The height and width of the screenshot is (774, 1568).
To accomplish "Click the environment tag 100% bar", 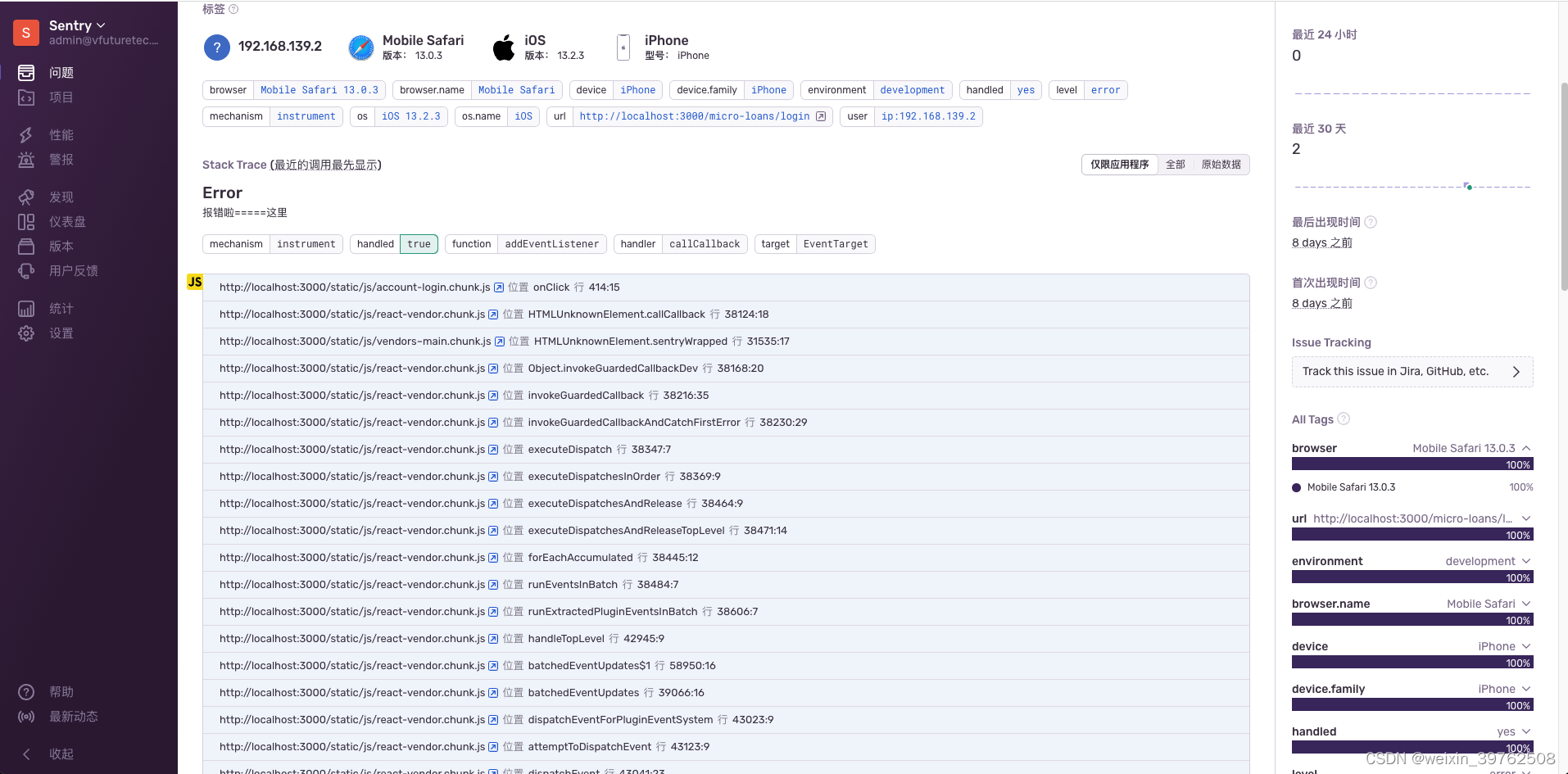I will [1412, 577].
